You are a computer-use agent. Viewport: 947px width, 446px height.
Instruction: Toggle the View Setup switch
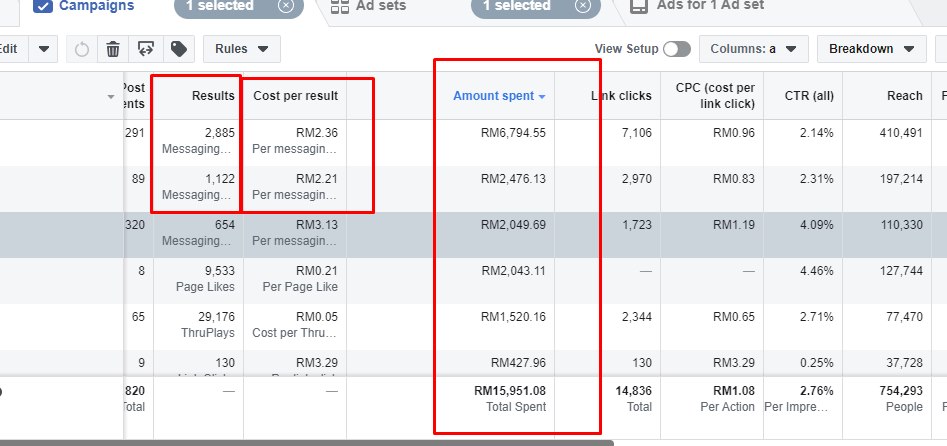click(x=676, y=49)
